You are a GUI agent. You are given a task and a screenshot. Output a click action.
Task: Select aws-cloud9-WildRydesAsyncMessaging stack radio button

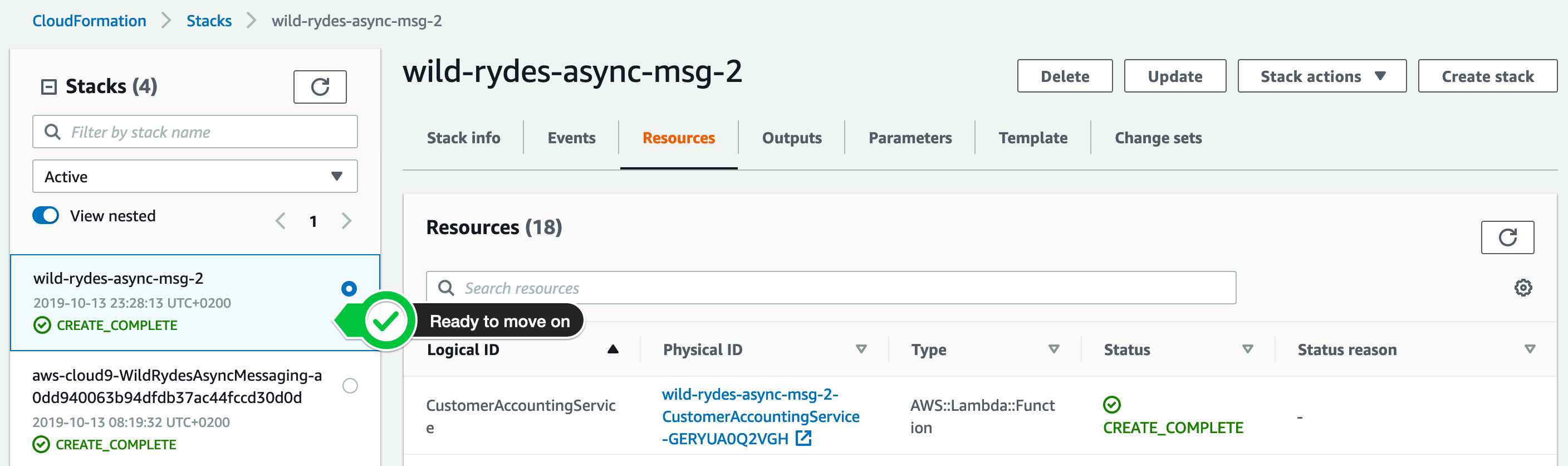[x=350, y=386]
